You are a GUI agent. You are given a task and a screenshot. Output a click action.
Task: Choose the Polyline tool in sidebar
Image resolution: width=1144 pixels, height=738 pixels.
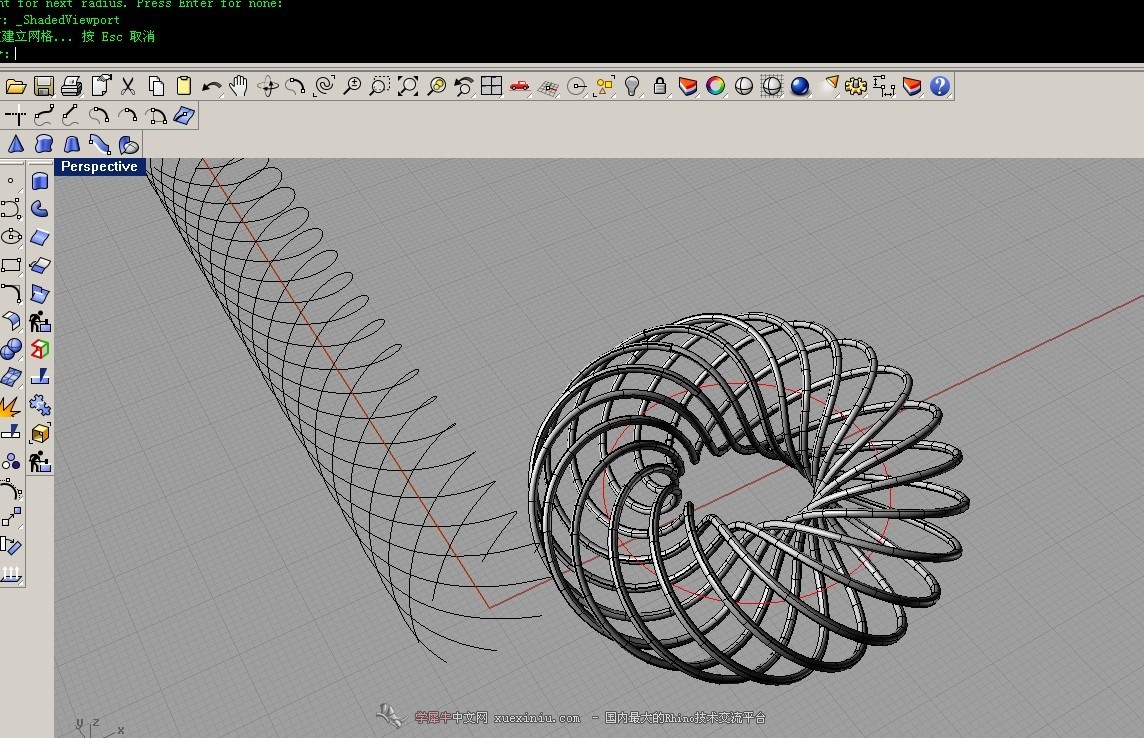click(x=10, y=209)
